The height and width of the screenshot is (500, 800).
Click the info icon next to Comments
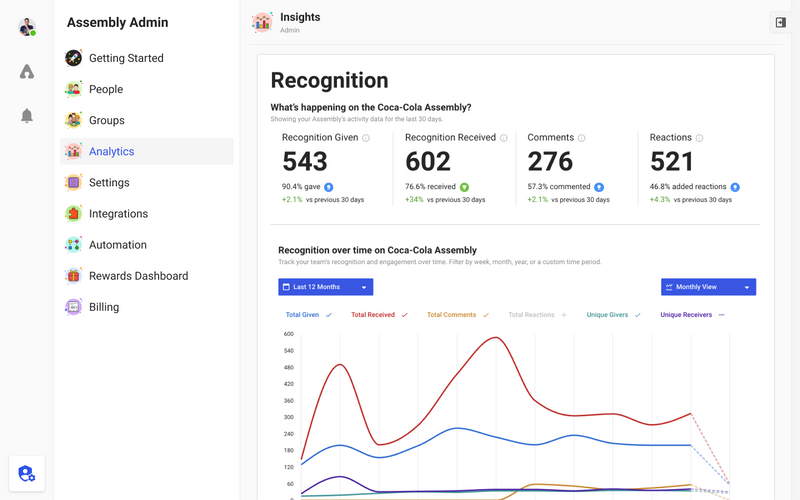coord(582,138)
